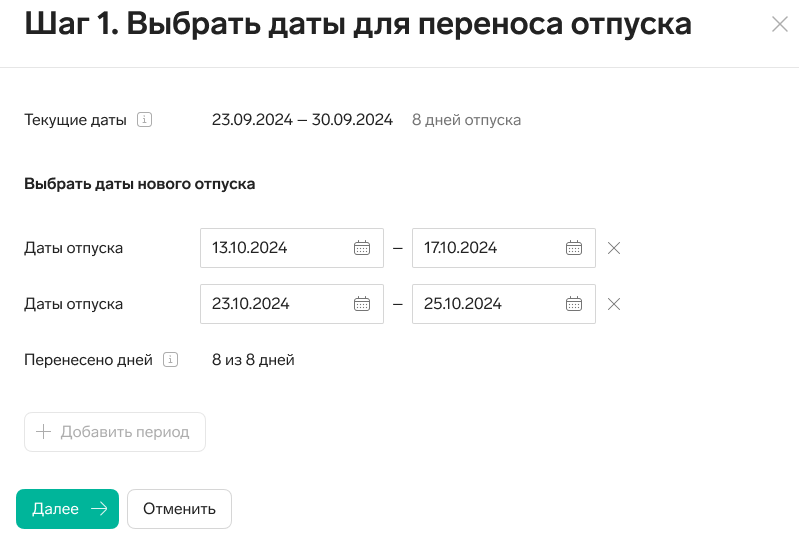Select the 23.10.2024 date input

[275, 304]
